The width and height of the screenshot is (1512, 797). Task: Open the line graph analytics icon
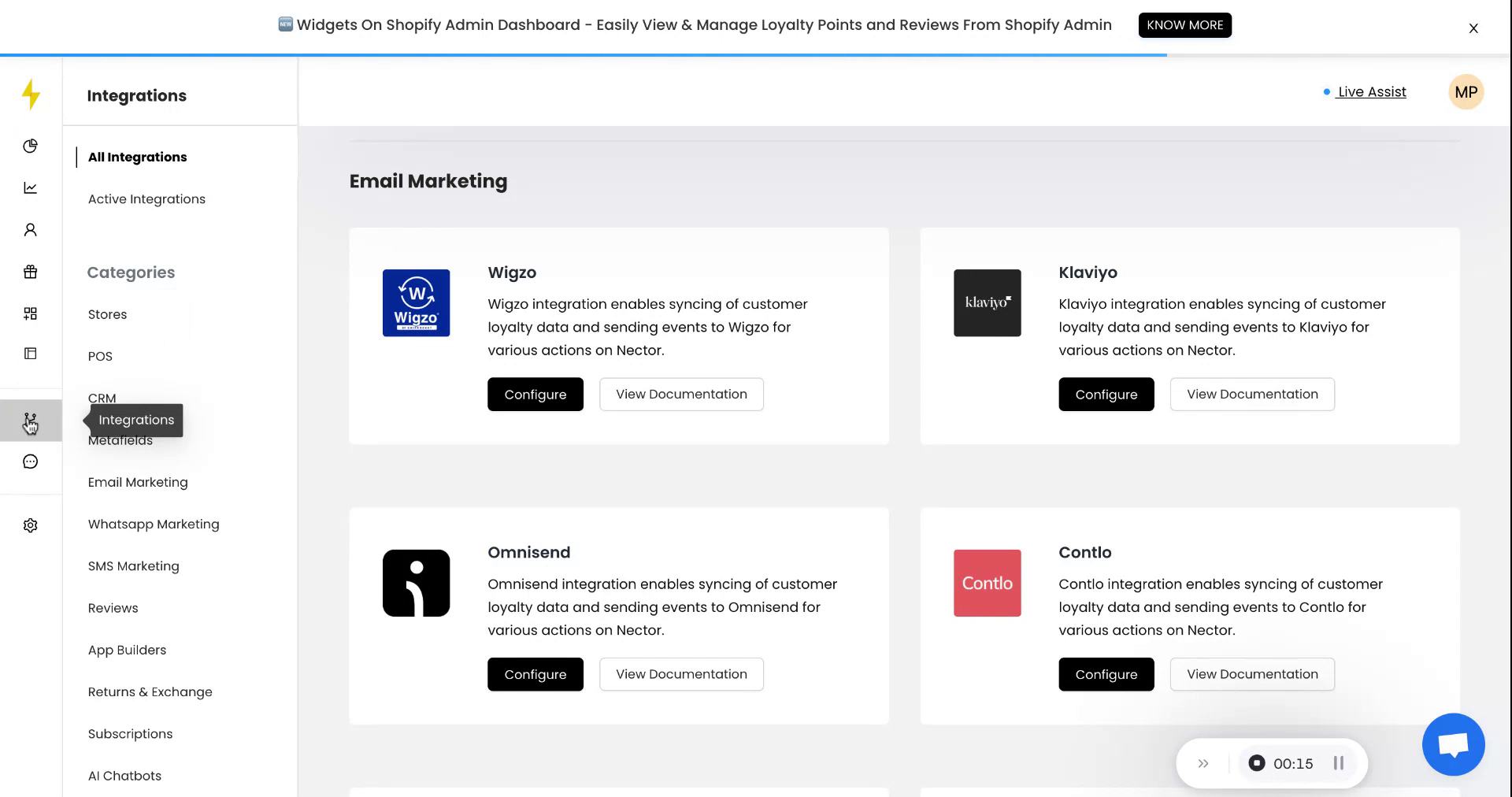(x=31, y=187)
